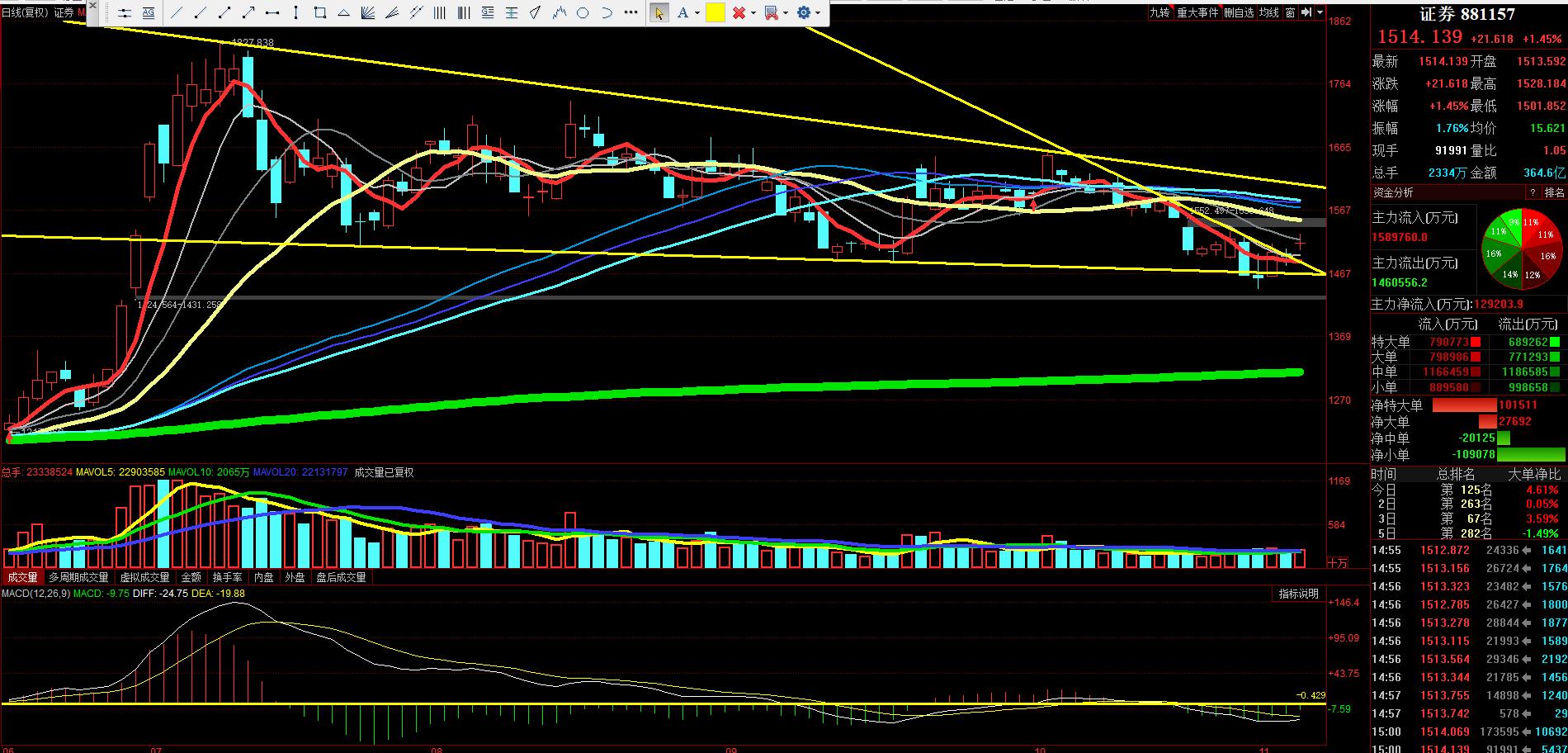
Task: Switch to the 成交量 volume tab
Action: tap(22, 577)
